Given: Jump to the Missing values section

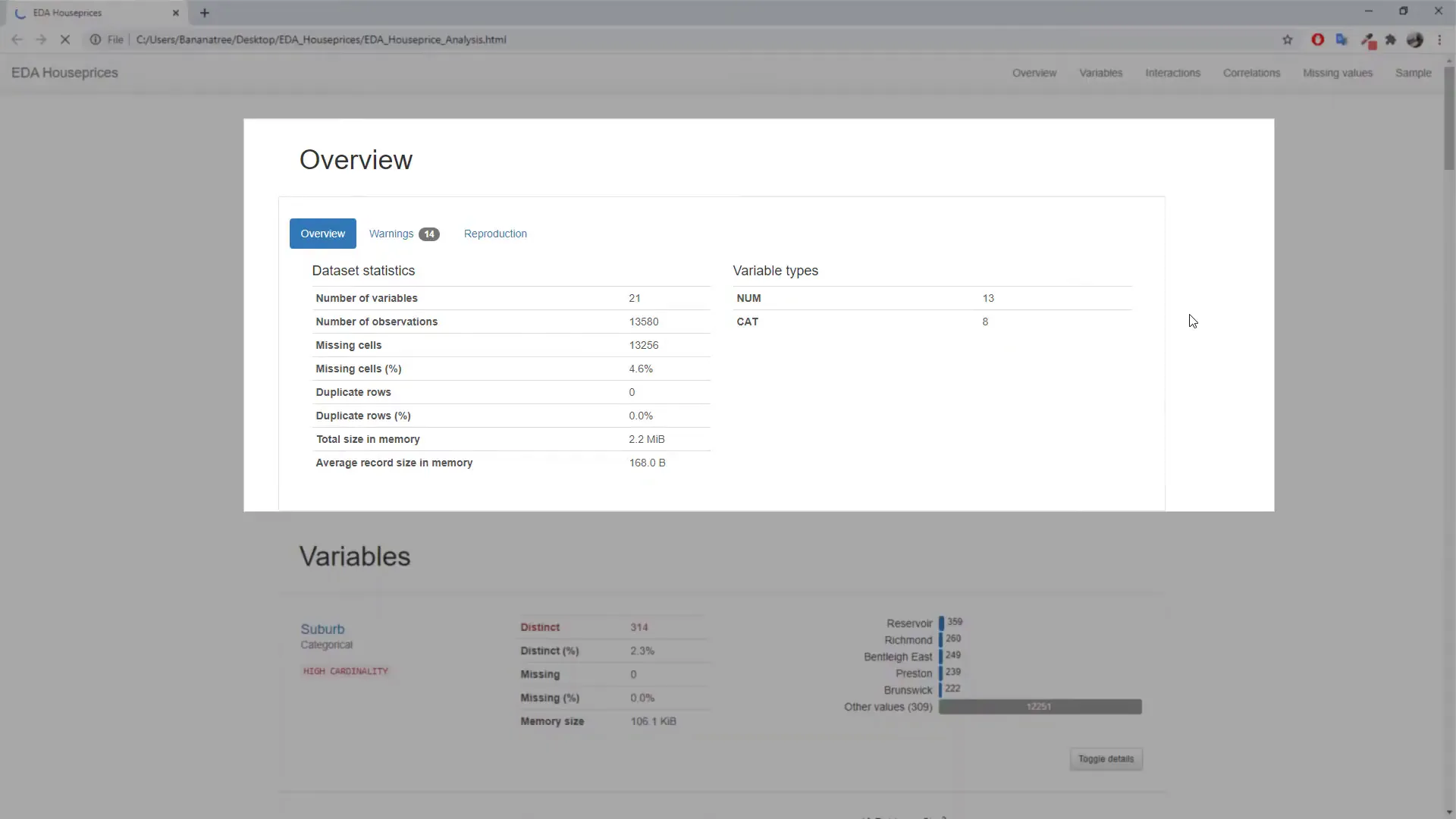Looking at the screenshot, I should [1337, 73].
